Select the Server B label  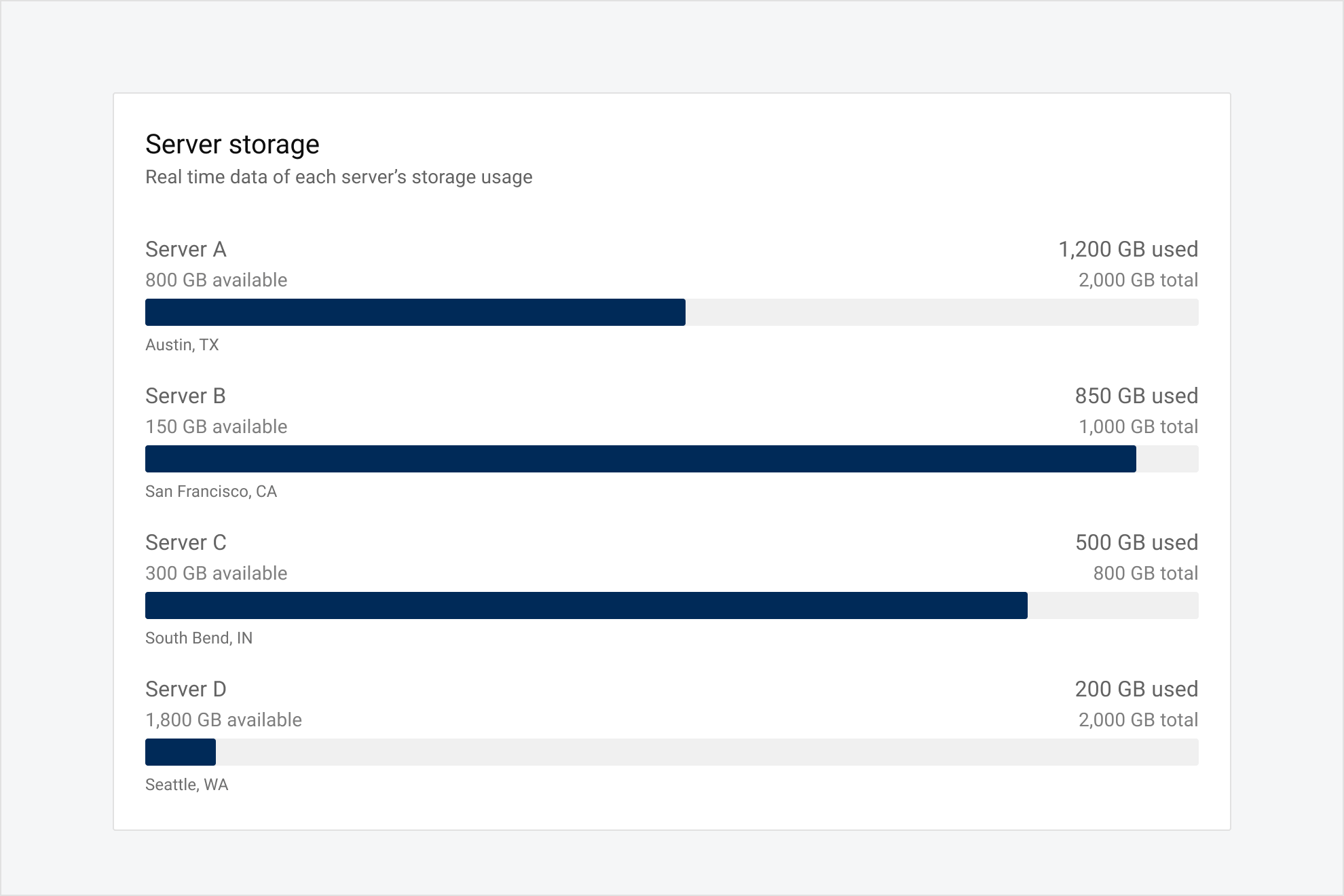(185, 396)
